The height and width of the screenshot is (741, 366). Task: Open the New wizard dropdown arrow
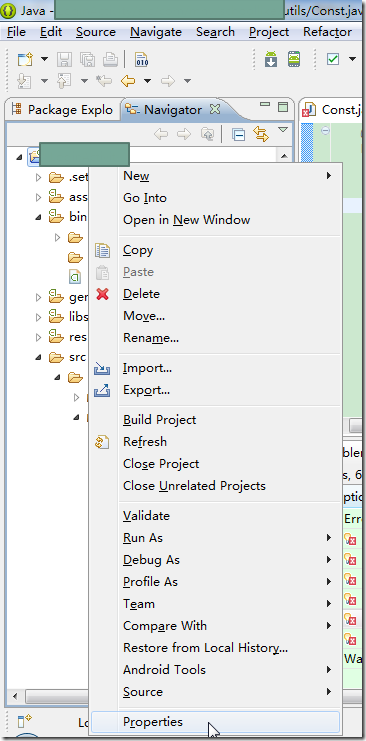click(x=44, y=60)
